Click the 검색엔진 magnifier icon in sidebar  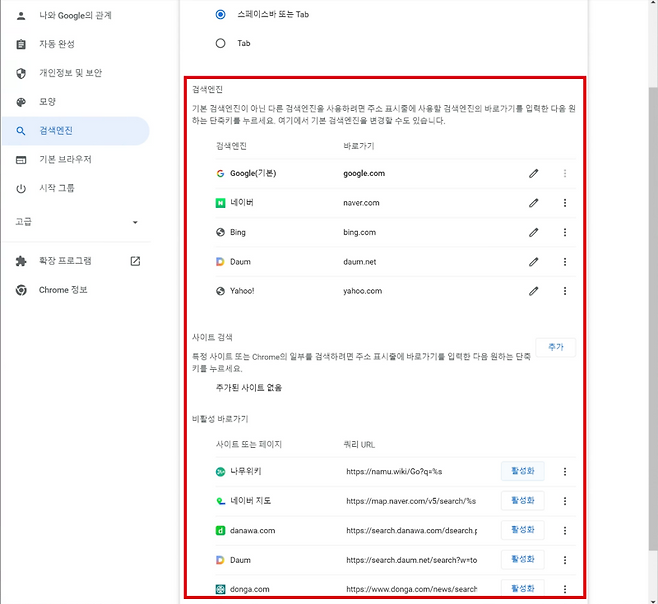point(21,131)
